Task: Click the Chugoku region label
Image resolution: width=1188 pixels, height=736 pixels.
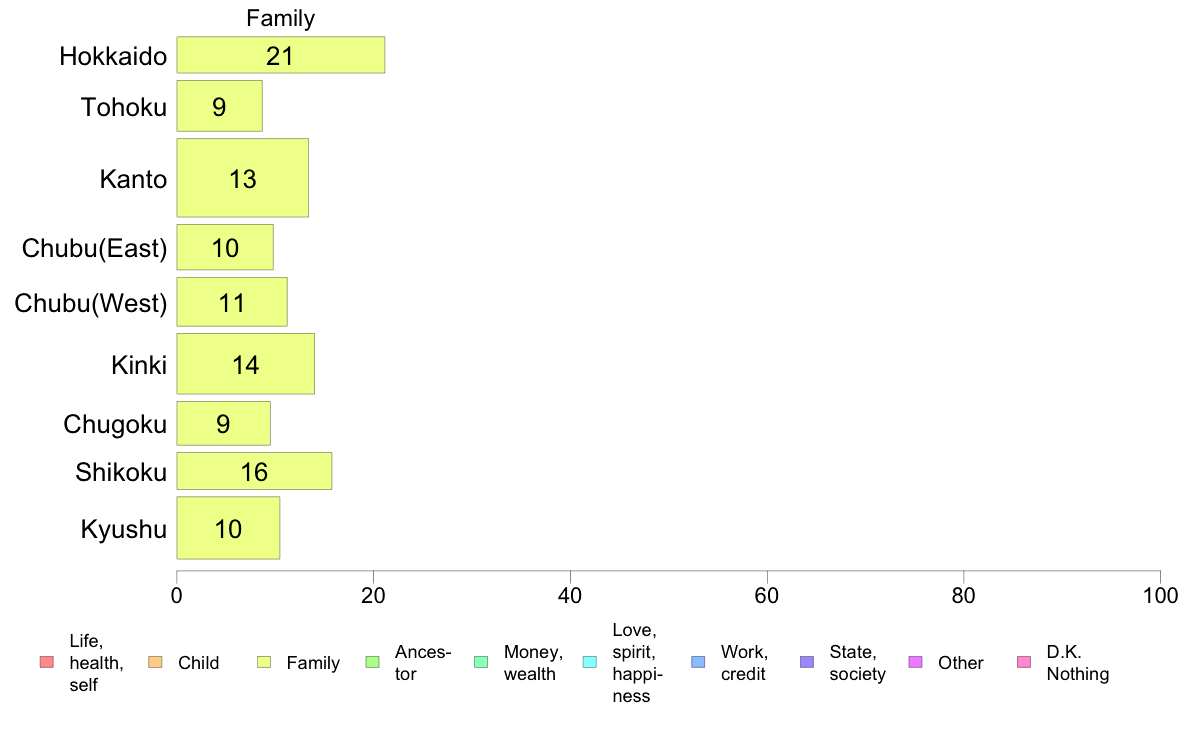Action: pyautogui.click(x=114, y=424)
